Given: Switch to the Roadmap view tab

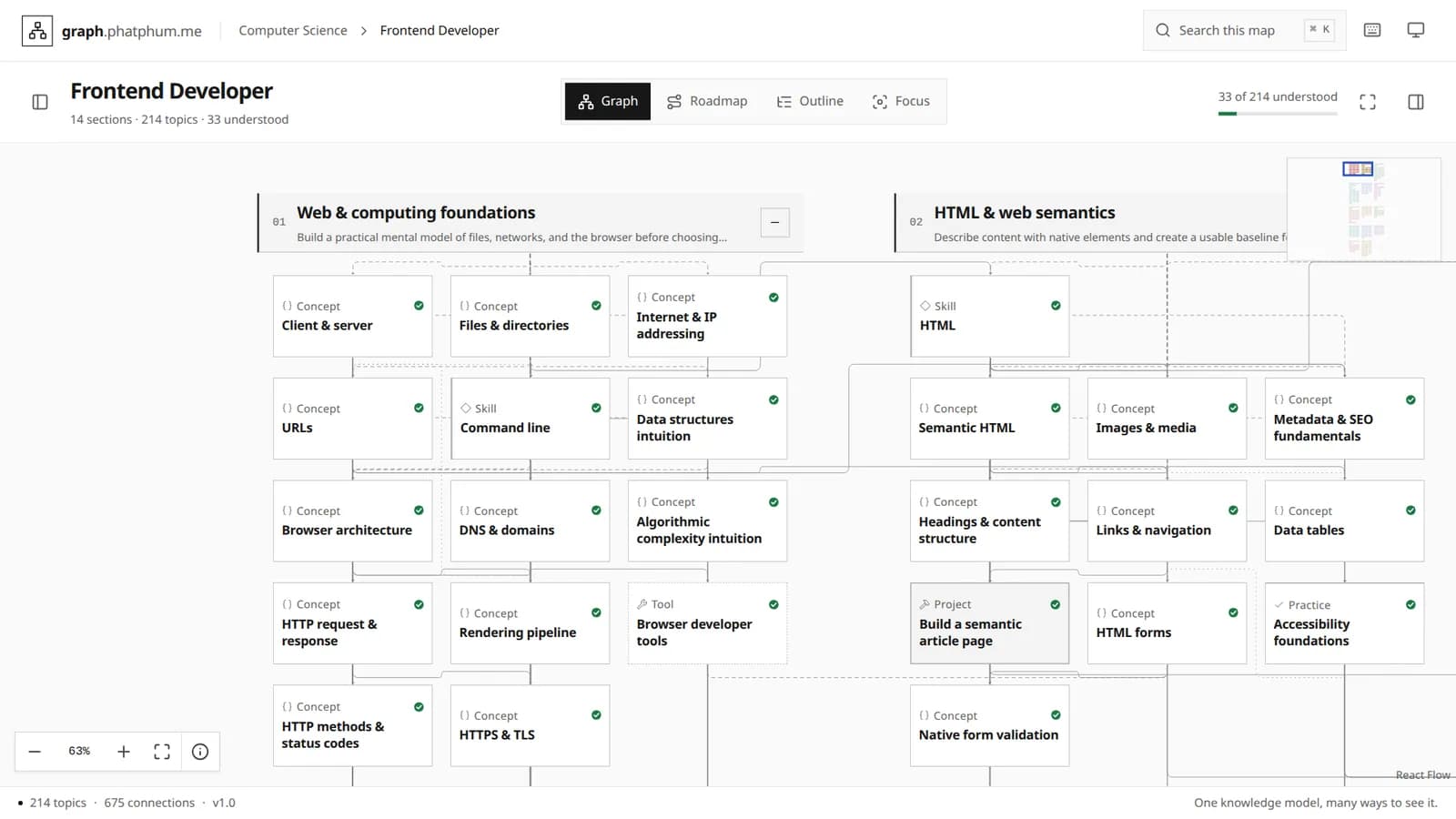Looking at the screenshot, I should tap(707, 101).
